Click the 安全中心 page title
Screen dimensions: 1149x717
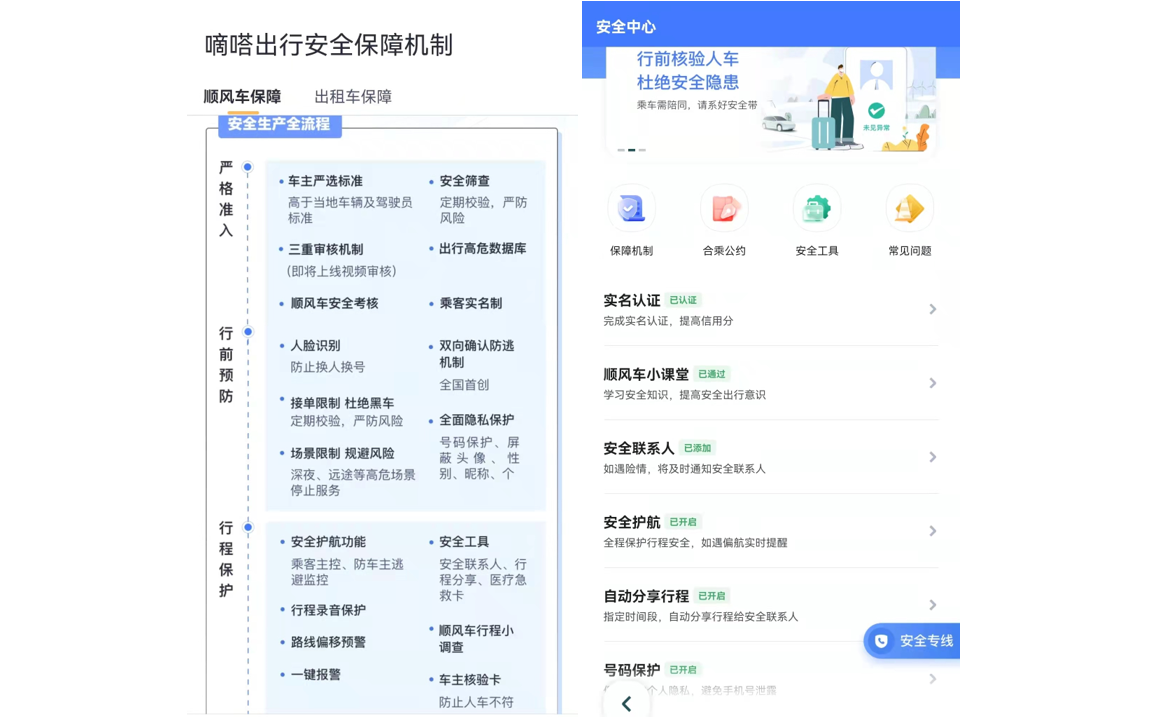point(626,27)
